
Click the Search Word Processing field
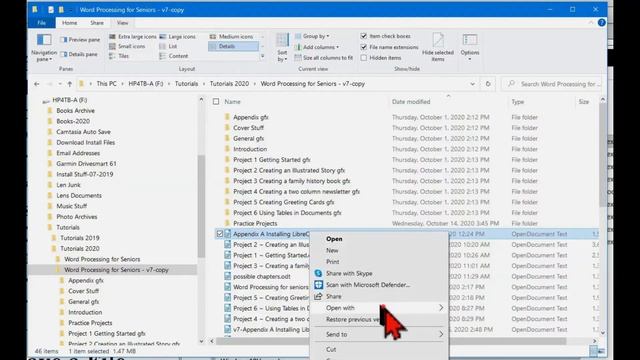551,84
